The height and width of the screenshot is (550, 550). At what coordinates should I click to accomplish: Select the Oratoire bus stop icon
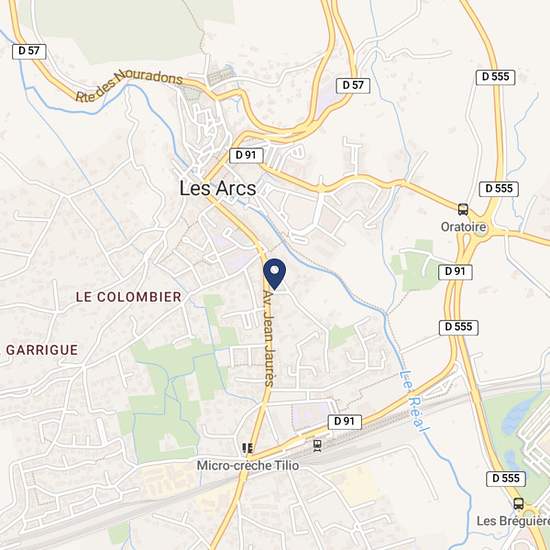coord(463,209)
